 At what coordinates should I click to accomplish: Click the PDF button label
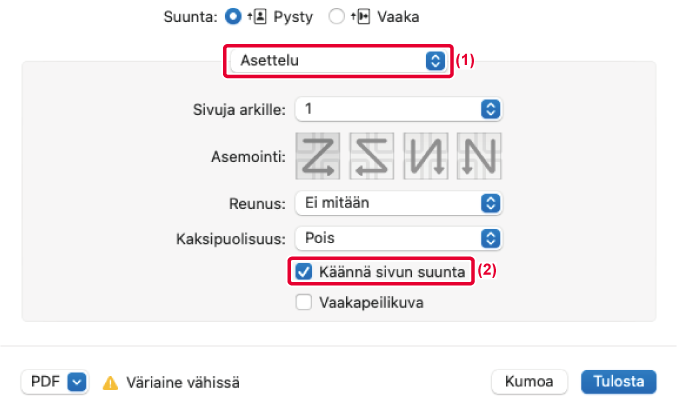pyautogui.click(x=45, y=382)
